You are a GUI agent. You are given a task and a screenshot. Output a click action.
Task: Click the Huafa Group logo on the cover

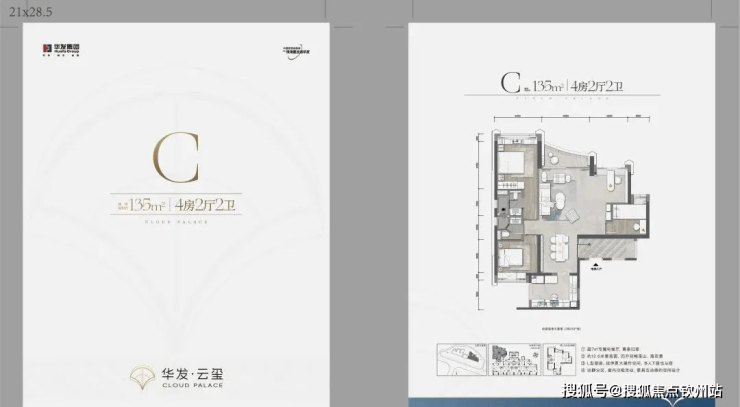[x=61, y=50]
